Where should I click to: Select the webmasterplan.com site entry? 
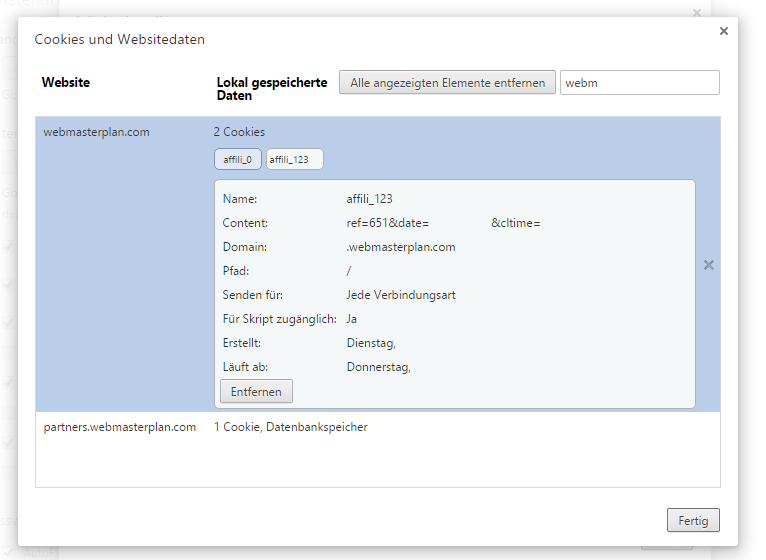pyautogui.click(x=96, y=132)
